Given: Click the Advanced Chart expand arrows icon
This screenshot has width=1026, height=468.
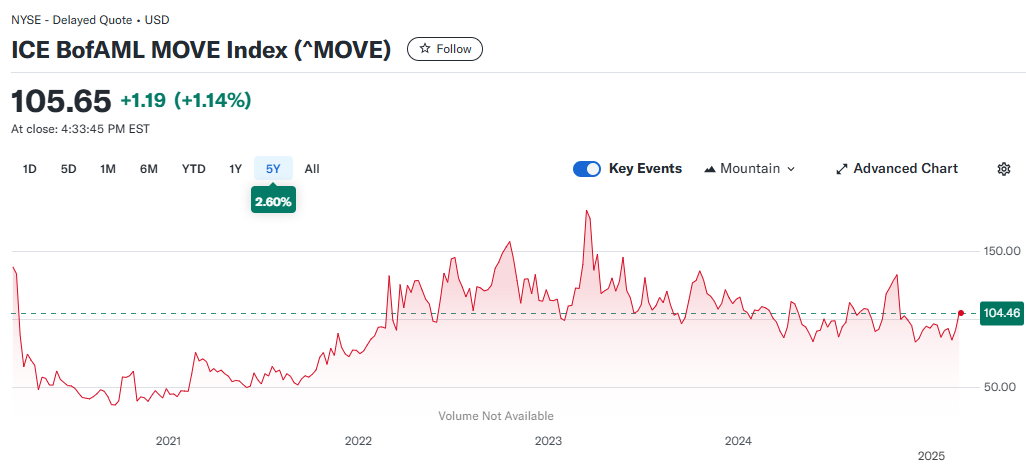Looking at the screenshot, I should (842, 169).
